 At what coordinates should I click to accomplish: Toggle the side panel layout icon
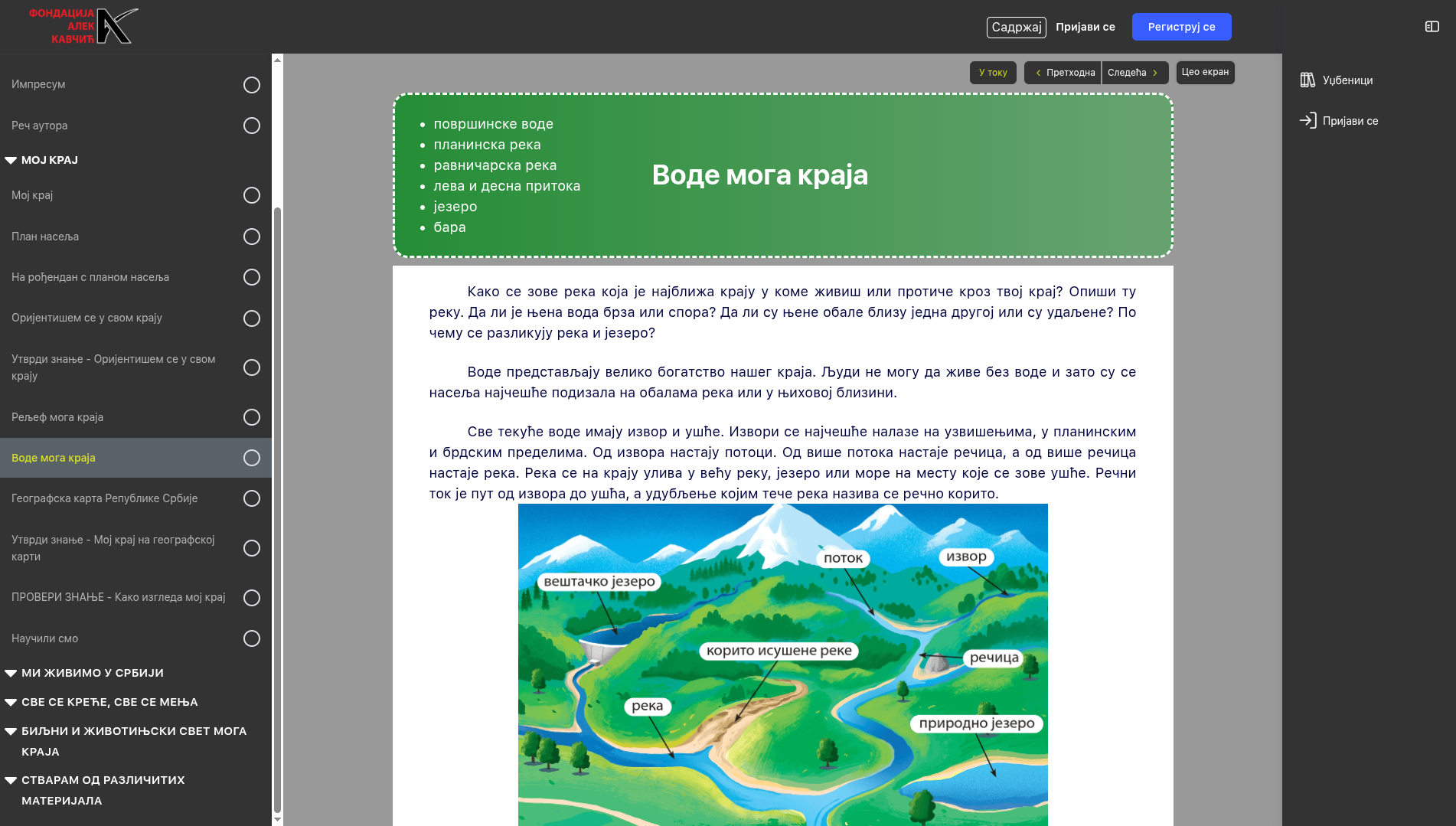click(x=1432, y=27)
